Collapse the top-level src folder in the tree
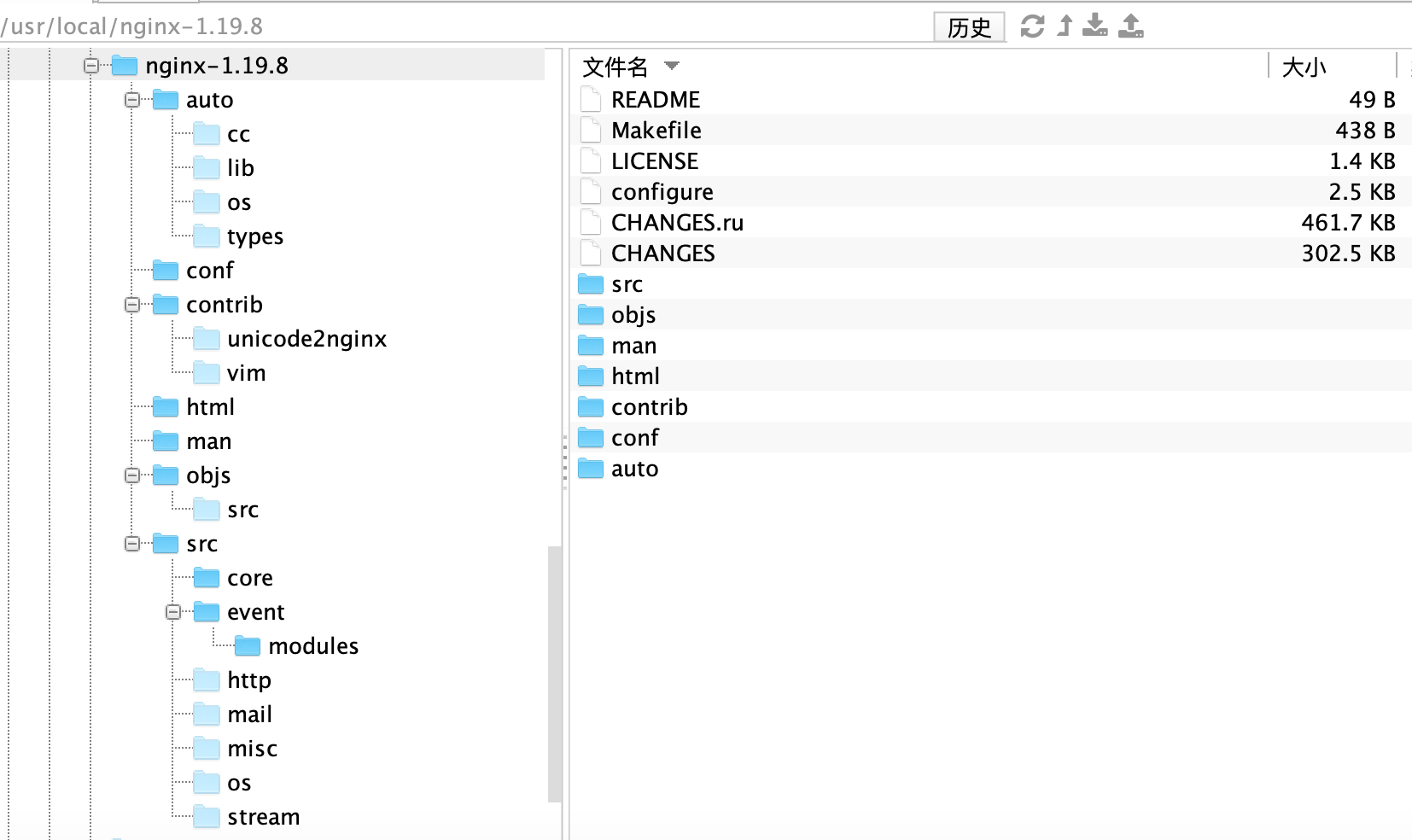The height and width of the screenshot is (840, 1412). (x=132, y=544)
